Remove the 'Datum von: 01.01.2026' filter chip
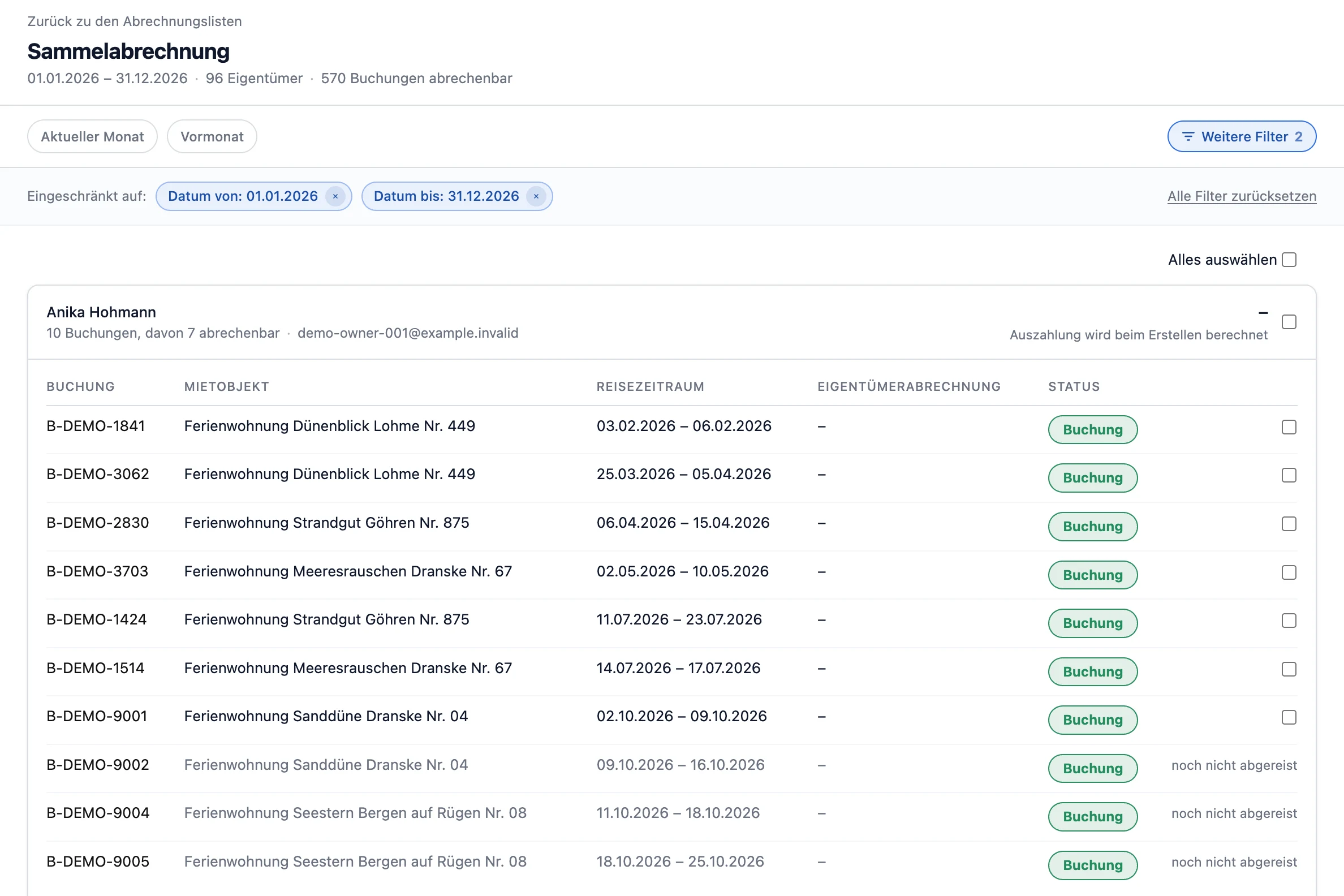Viewport: 1344px width, 896px height. [x=335, y=196]
